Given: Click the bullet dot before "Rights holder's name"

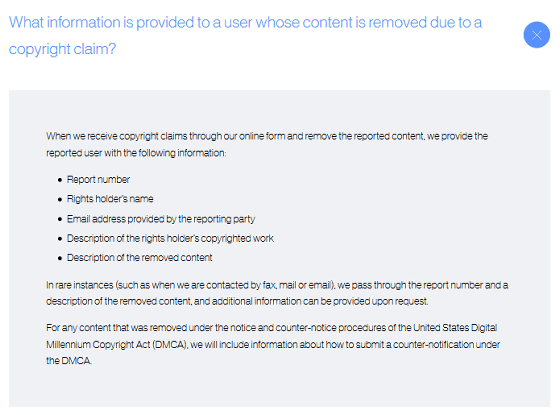Looking at the screenshot, I should (60, 200).
